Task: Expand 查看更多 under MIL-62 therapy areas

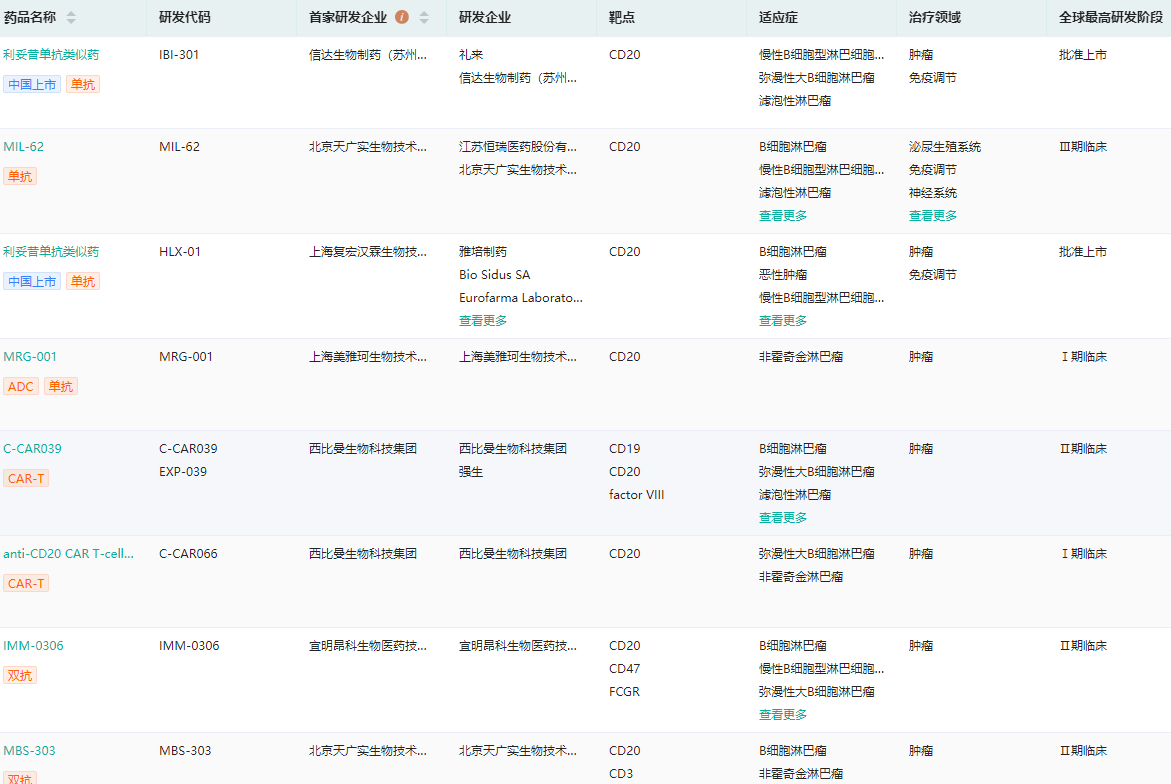Action: 933,216
